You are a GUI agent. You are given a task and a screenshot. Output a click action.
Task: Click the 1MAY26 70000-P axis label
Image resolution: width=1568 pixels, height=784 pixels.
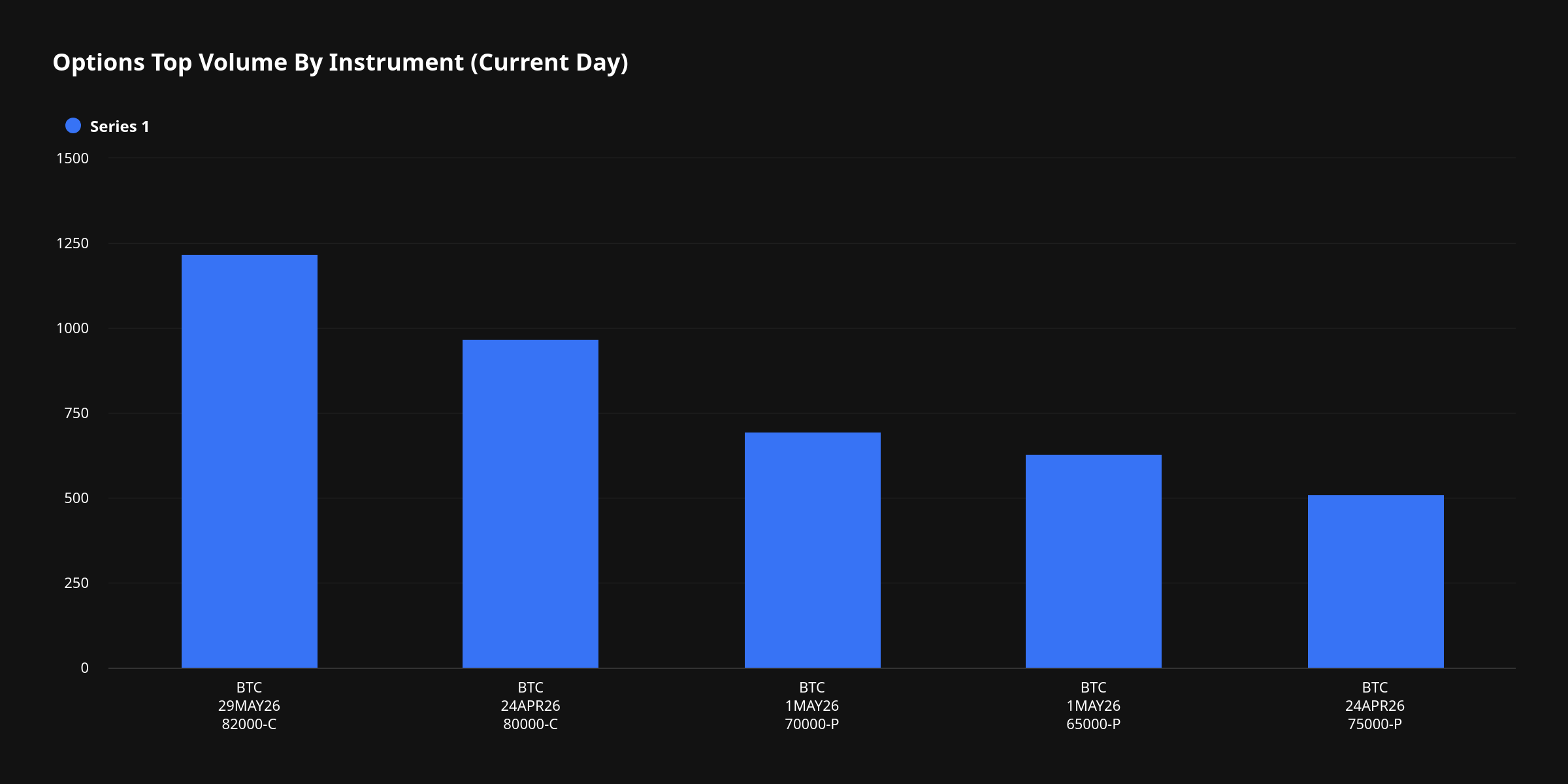click(812, 706)
